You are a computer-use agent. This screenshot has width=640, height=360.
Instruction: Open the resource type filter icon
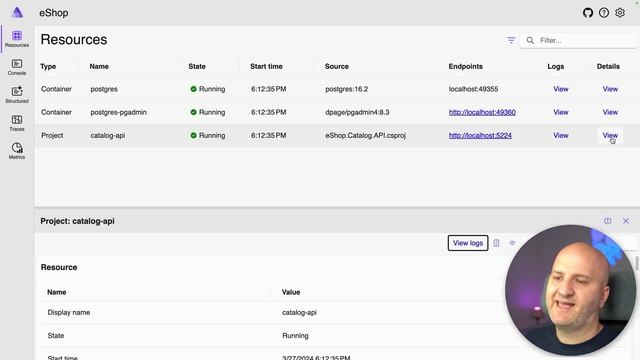click(x=511, y=40)
